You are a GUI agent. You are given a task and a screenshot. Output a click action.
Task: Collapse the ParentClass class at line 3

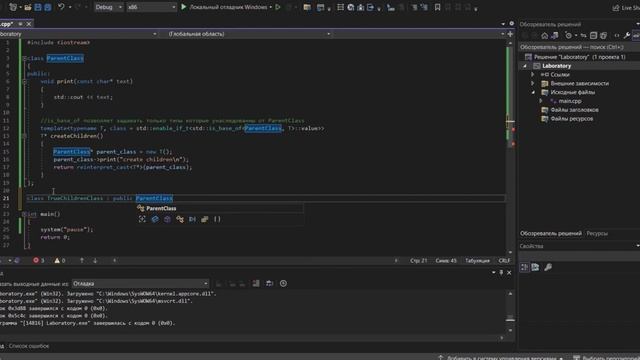click(24, 58)
